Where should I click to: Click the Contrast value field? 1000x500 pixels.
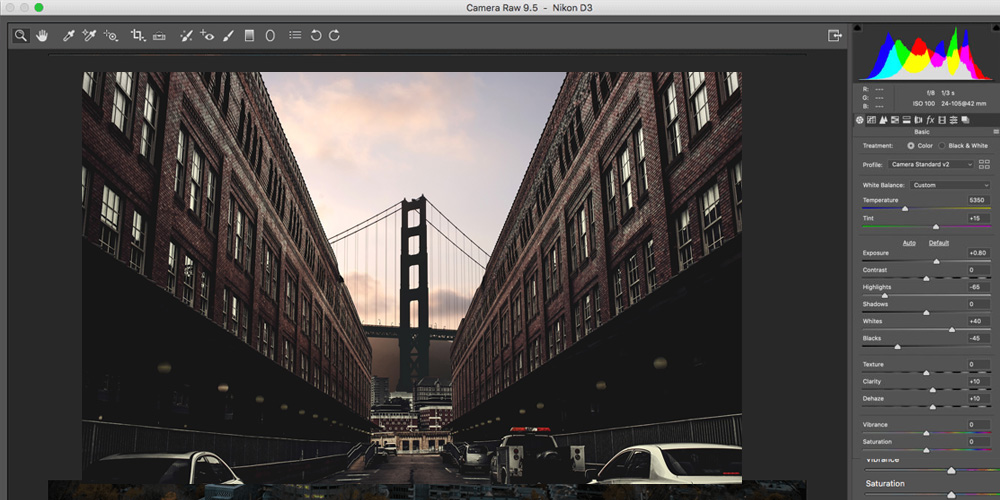978,270
